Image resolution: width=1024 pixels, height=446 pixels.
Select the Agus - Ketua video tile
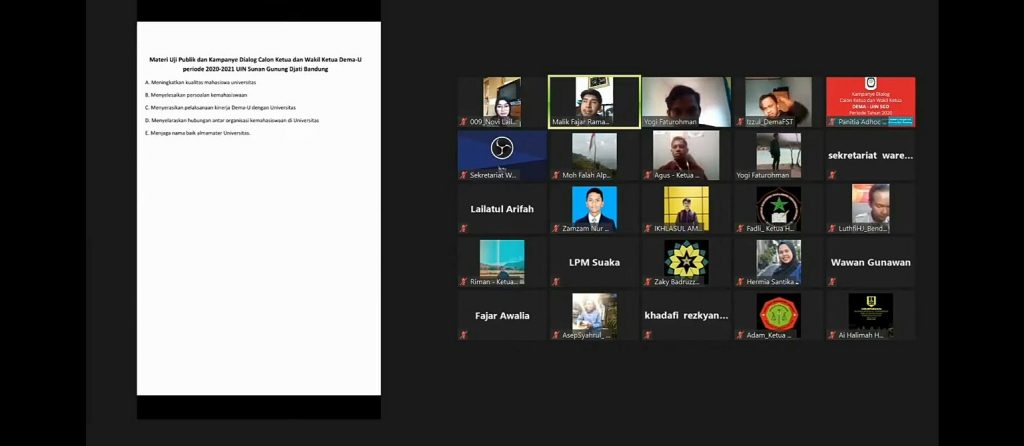click(686, 155)
